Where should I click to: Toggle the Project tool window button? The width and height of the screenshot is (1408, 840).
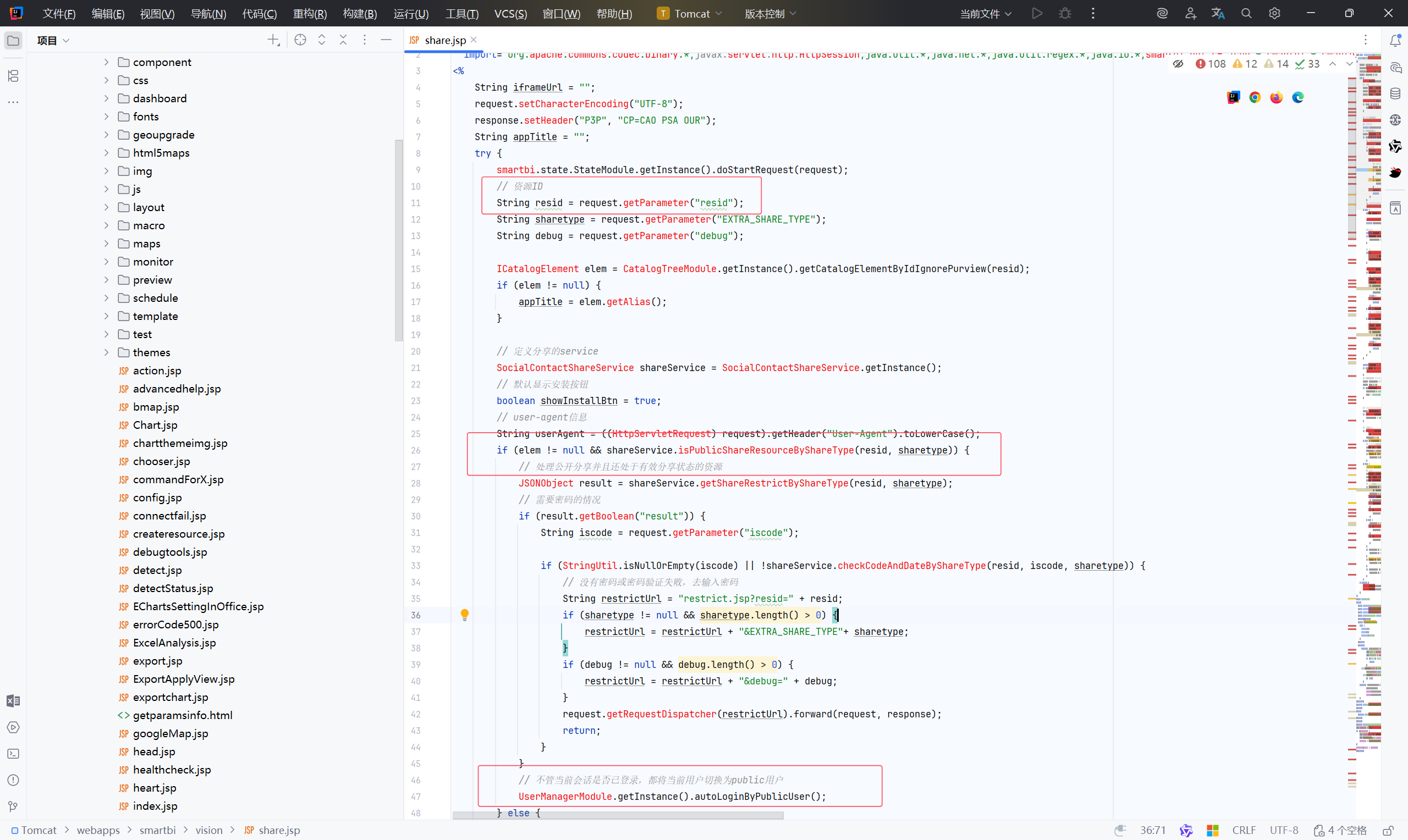pyautogui.click(x=13, y=40)
